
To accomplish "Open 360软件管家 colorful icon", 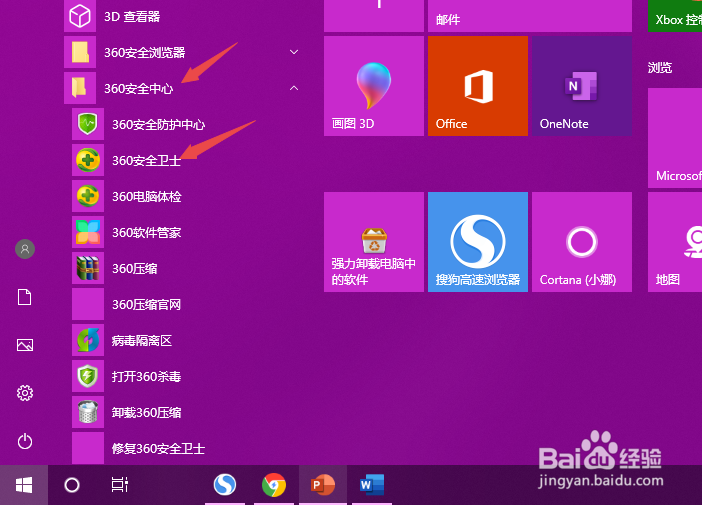I will coord(88,232).
